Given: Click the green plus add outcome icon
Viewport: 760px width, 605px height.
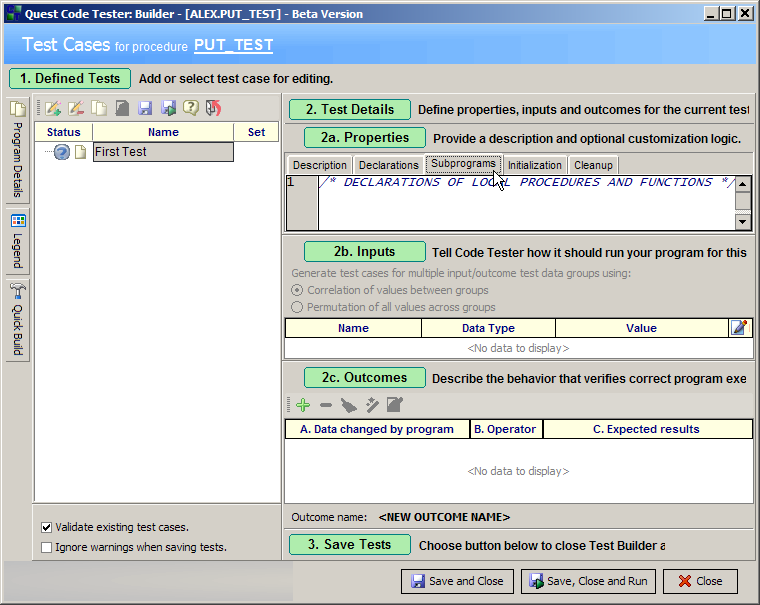Looking at the screenshot, I should [303, 405].
